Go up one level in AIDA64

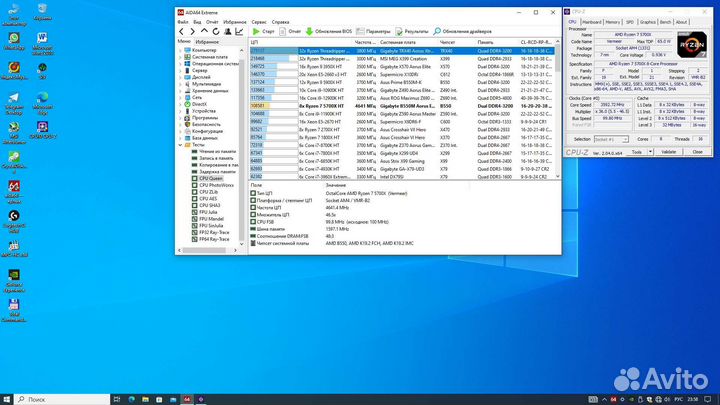coord(204,31)
